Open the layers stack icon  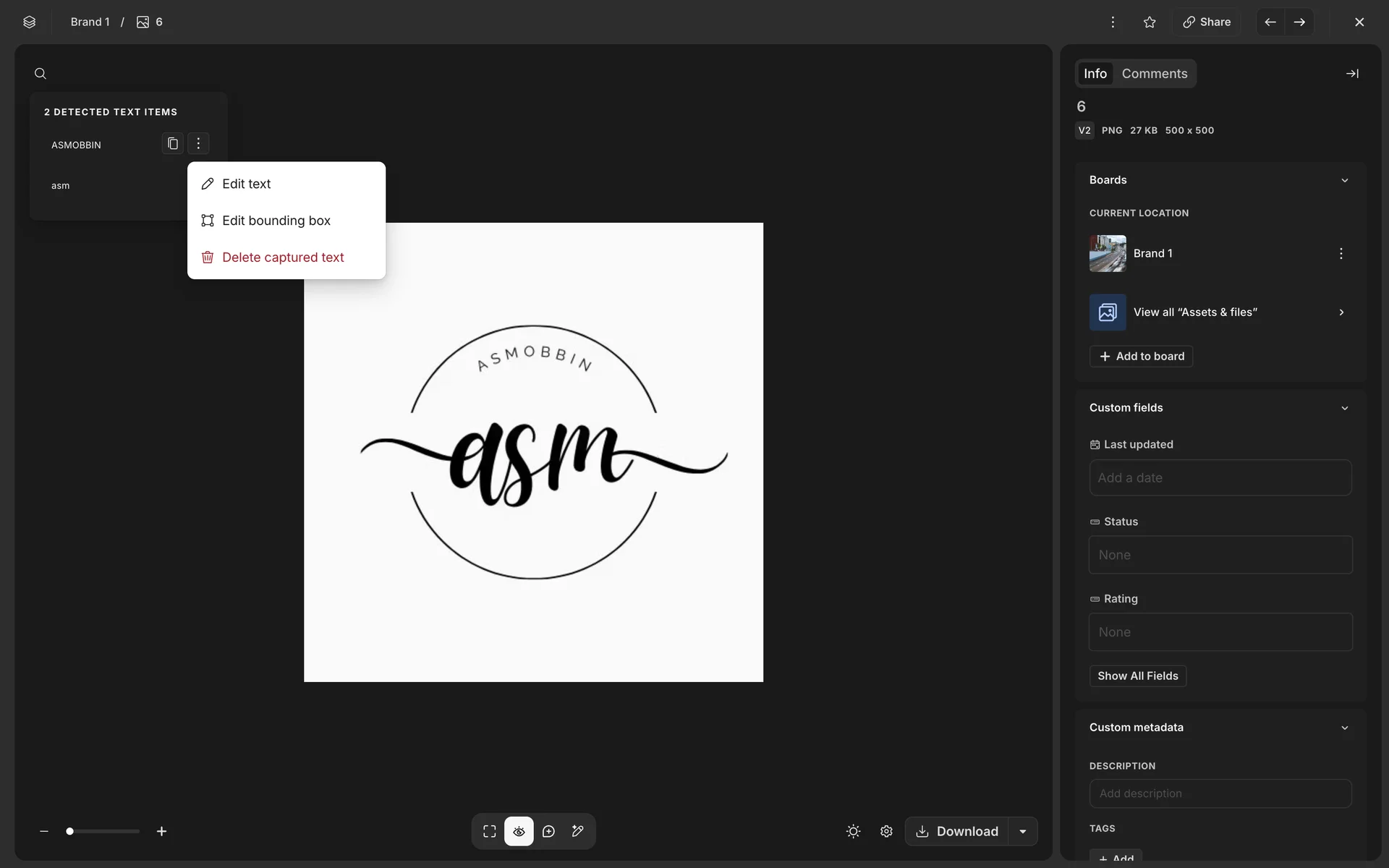[29, 22]
